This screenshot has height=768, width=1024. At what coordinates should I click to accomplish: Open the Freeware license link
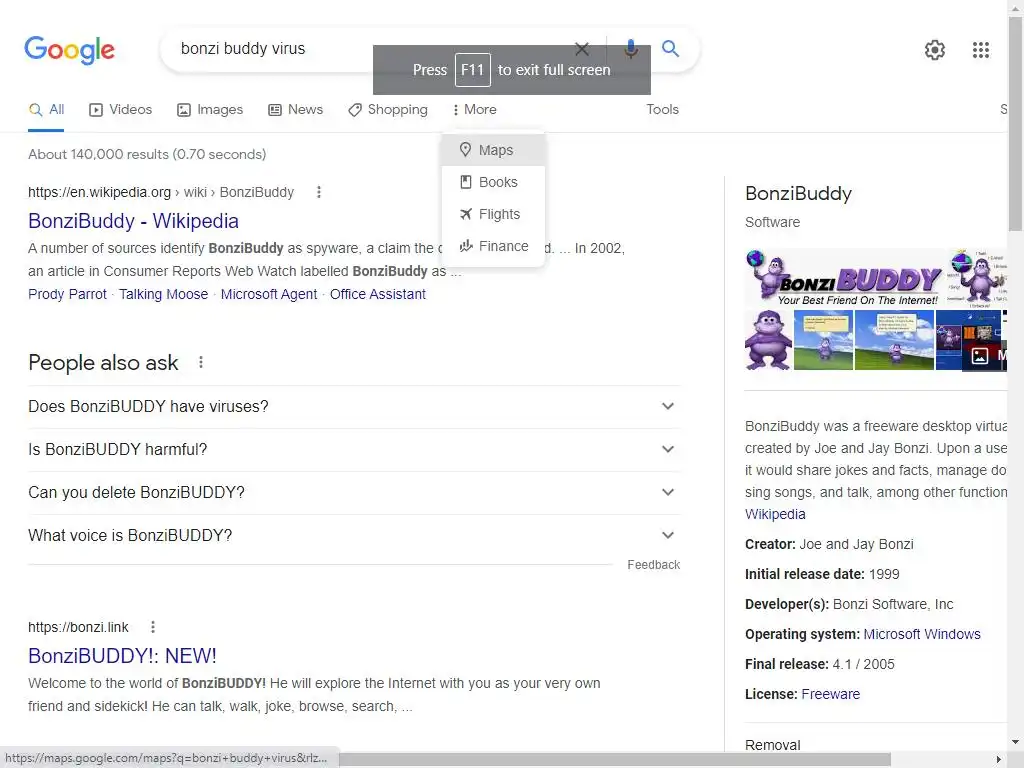[x=830, y=694]
